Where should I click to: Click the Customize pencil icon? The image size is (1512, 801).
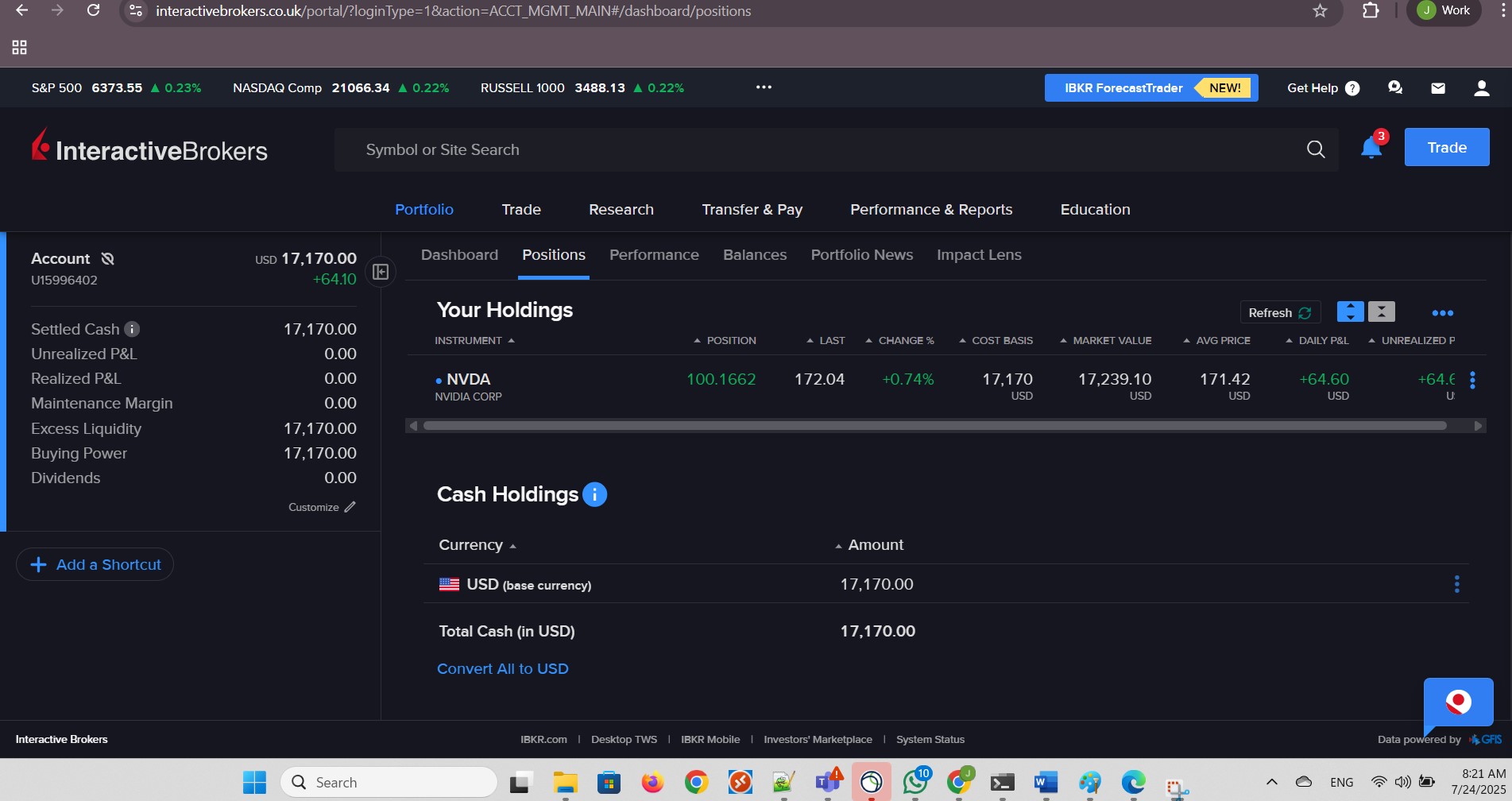pyautogui.click(x=350, y=507)
